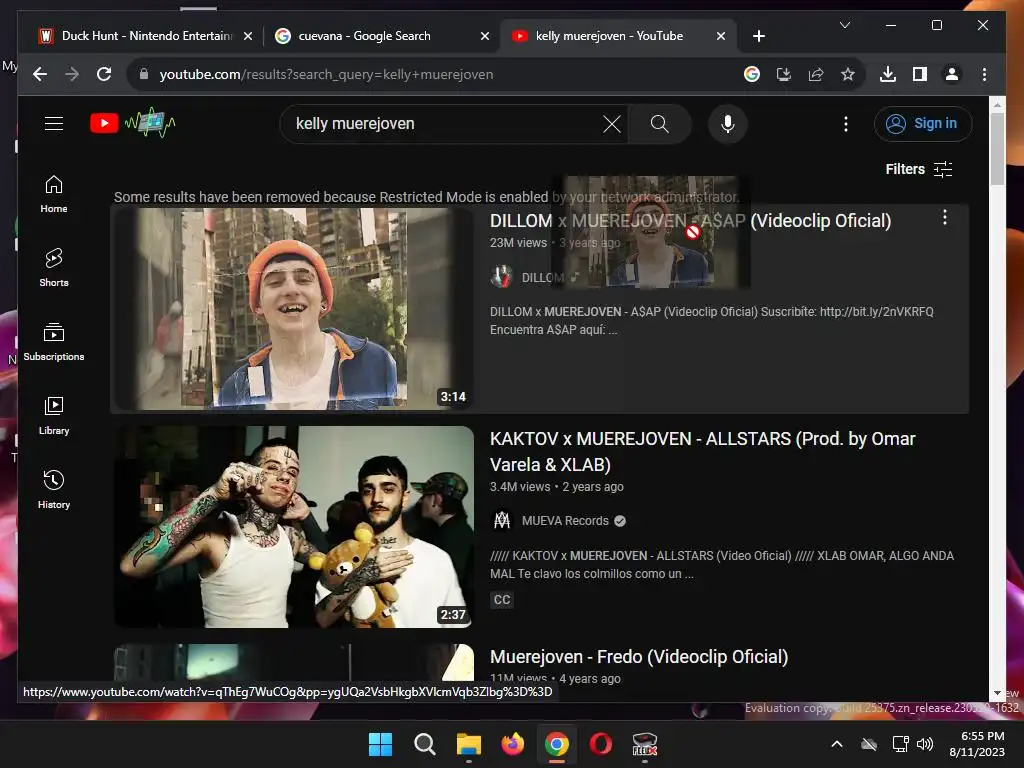Image resolution: width=1024 pixels, height=768 pixels.
Task: Clear the search box with the X icon
Action: click(x=612, y=124)
